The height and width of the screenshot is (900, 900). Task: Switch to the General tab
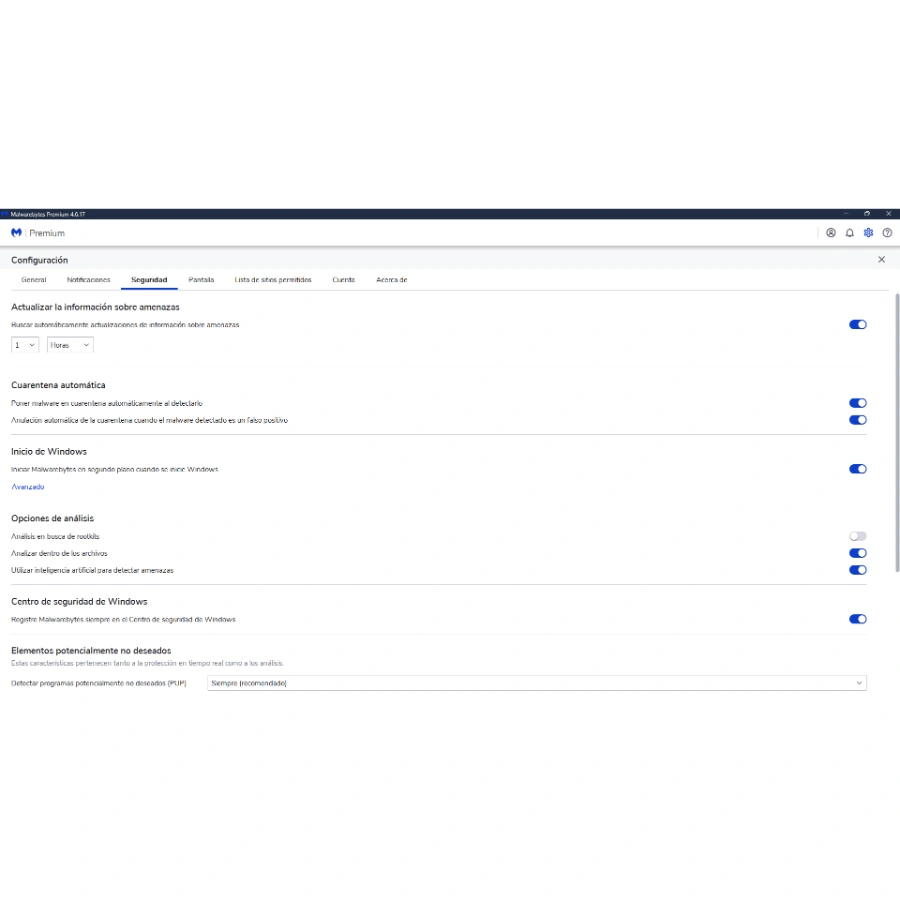[34, 280]
